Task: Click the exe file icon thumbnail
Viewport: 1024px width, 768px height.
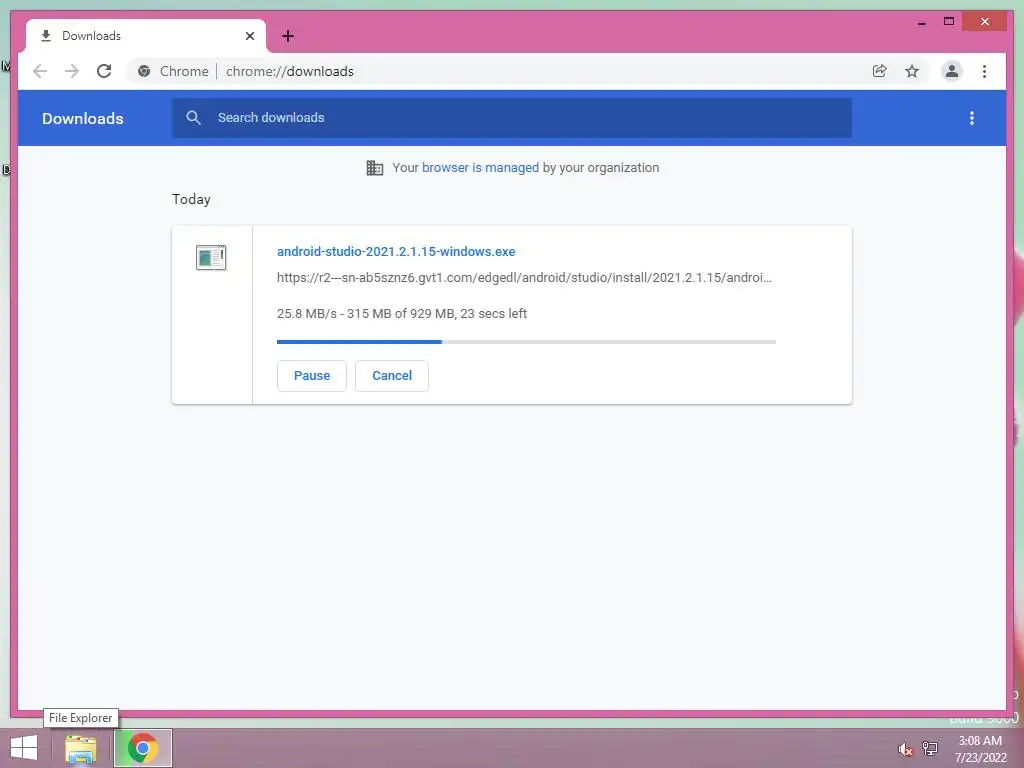Action: [211, 257]
